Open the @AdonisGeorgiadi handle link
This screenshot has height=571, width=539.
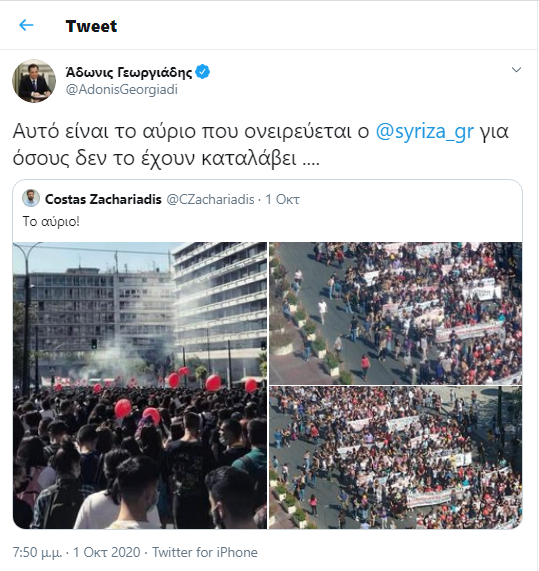pos(122,90)
